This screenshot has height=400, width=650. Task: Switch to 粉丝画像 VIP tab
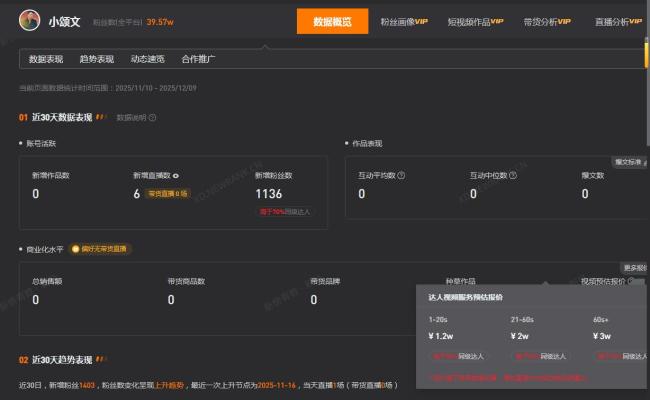click(x=404, y=21)
